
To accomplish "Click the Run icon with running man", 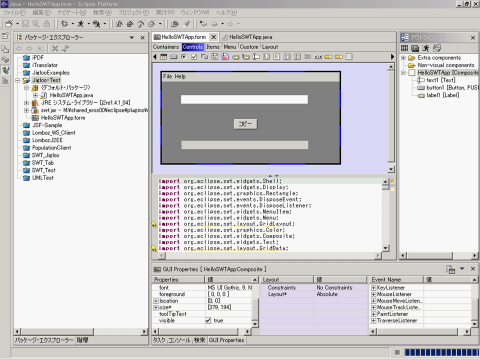I will point(81,24).
